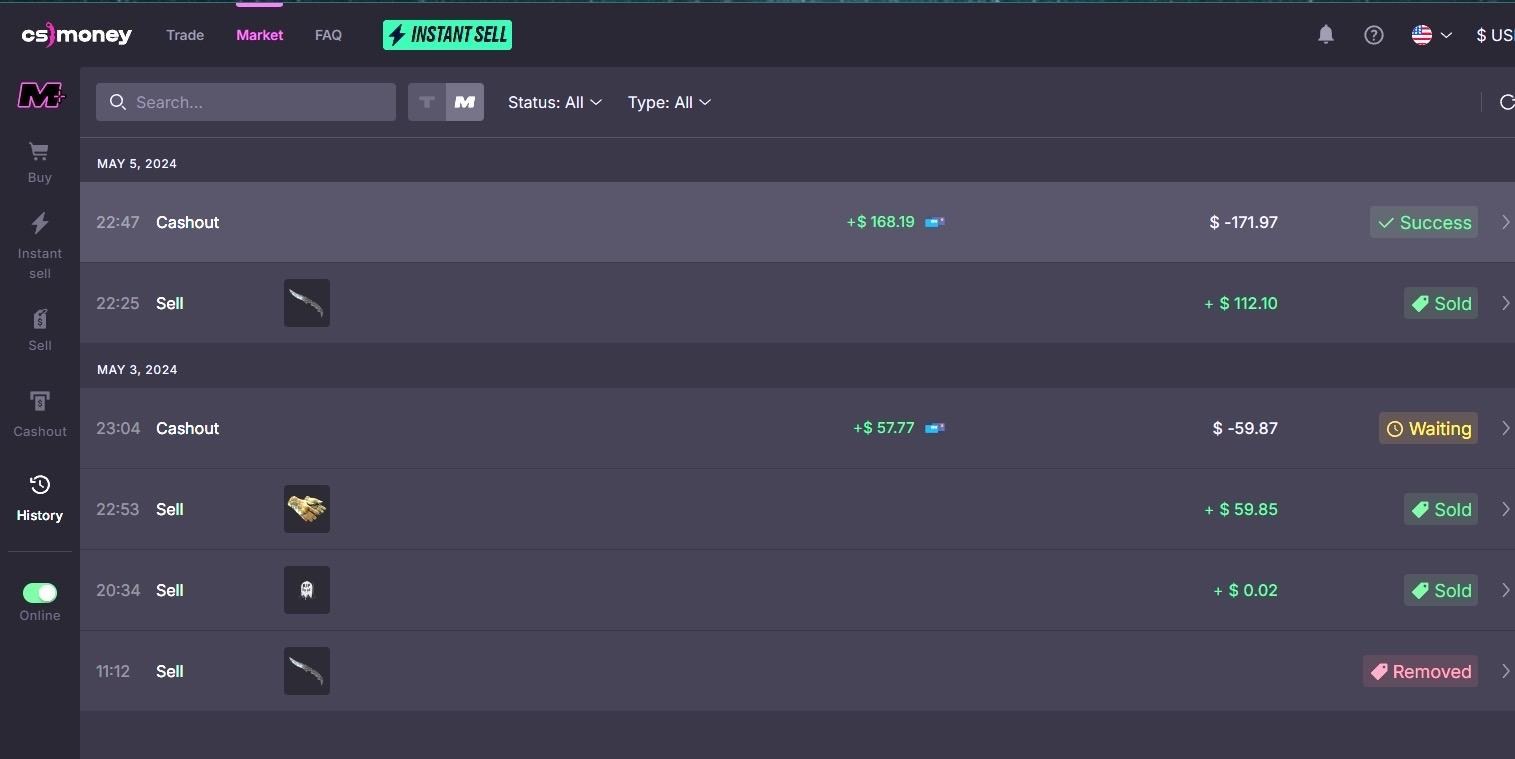Image resolution: width=1515 pixels, height=759 pixels.
Task: Click the Instant Sell button
Action: click(x=447, y=35)
